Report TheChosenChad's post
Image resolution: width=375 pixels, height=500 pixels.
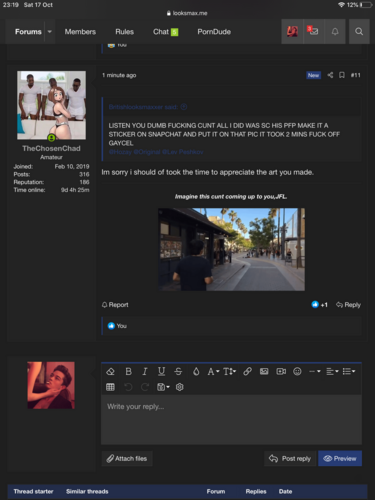click(115, 305)
